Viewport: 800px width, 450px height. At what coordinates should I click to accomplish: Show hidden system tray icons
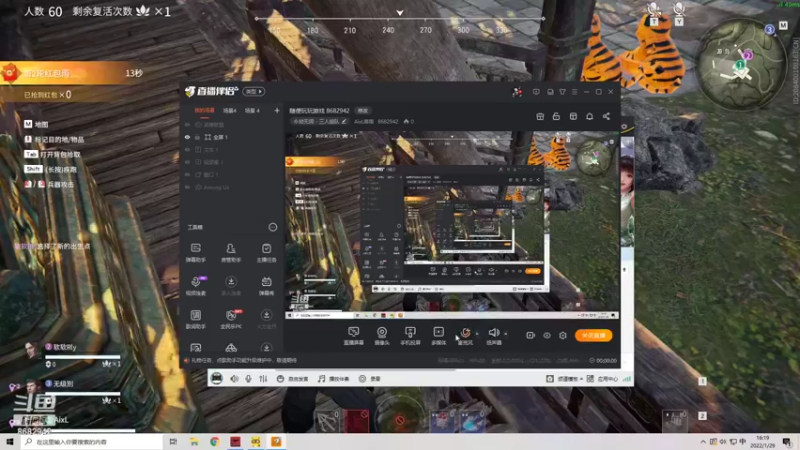tap(703, 441)
